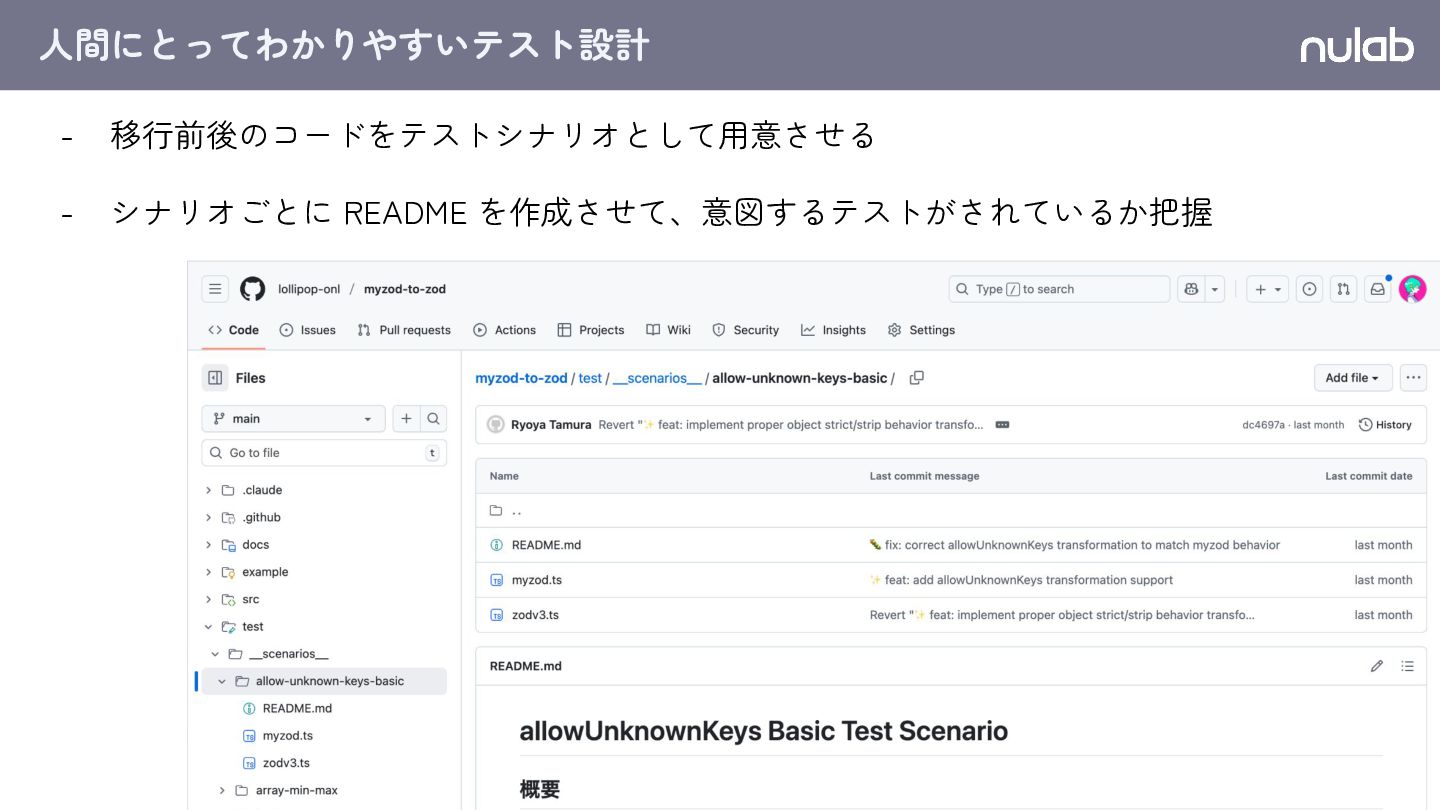This screenshot has width=1440, height=810.
Task: Collapse the test folder in tree
Action: pyautogui.click(x=209, y=627)
